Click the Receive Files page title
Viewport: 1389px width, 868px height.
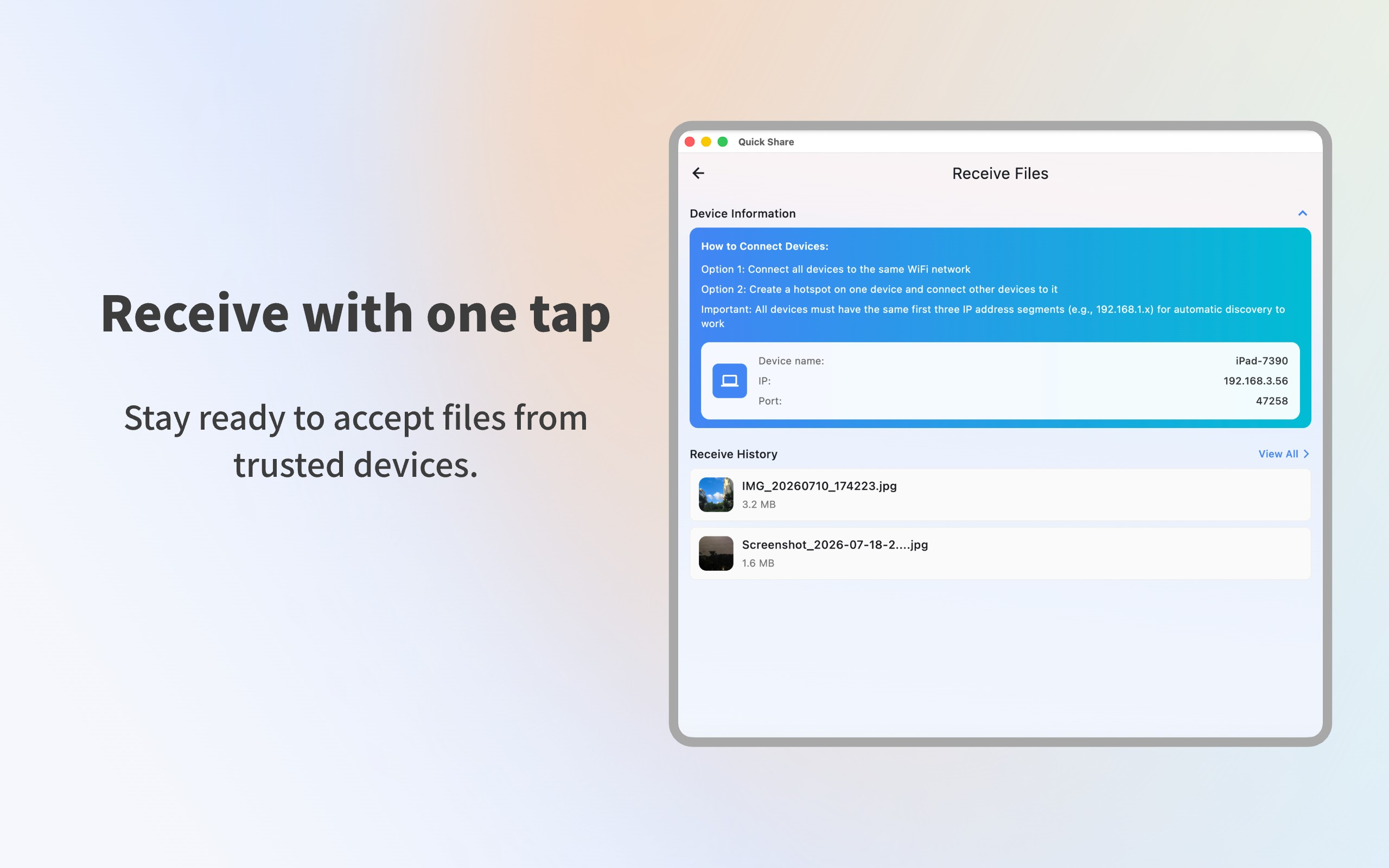1000,174
